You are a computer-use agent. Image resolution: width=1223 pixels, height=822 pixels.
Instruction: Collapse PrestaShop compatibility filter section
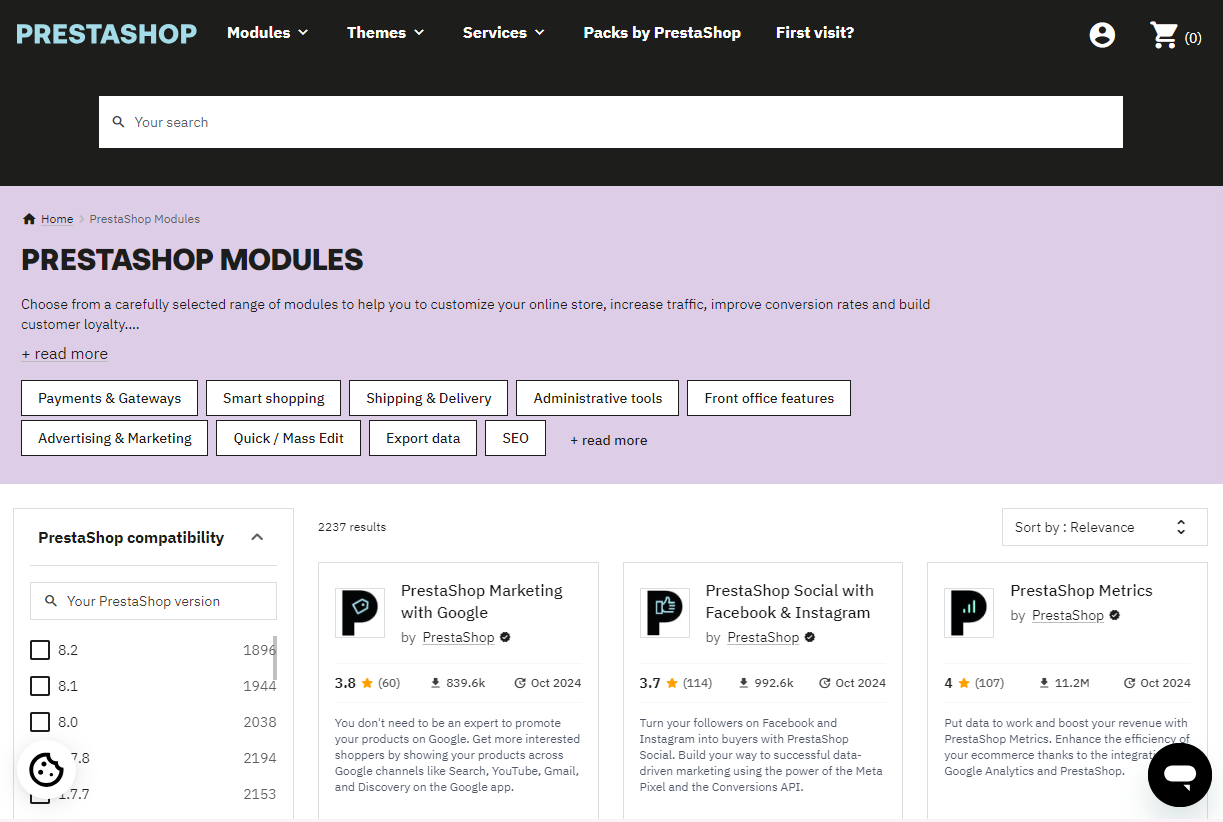pos(257,537)
